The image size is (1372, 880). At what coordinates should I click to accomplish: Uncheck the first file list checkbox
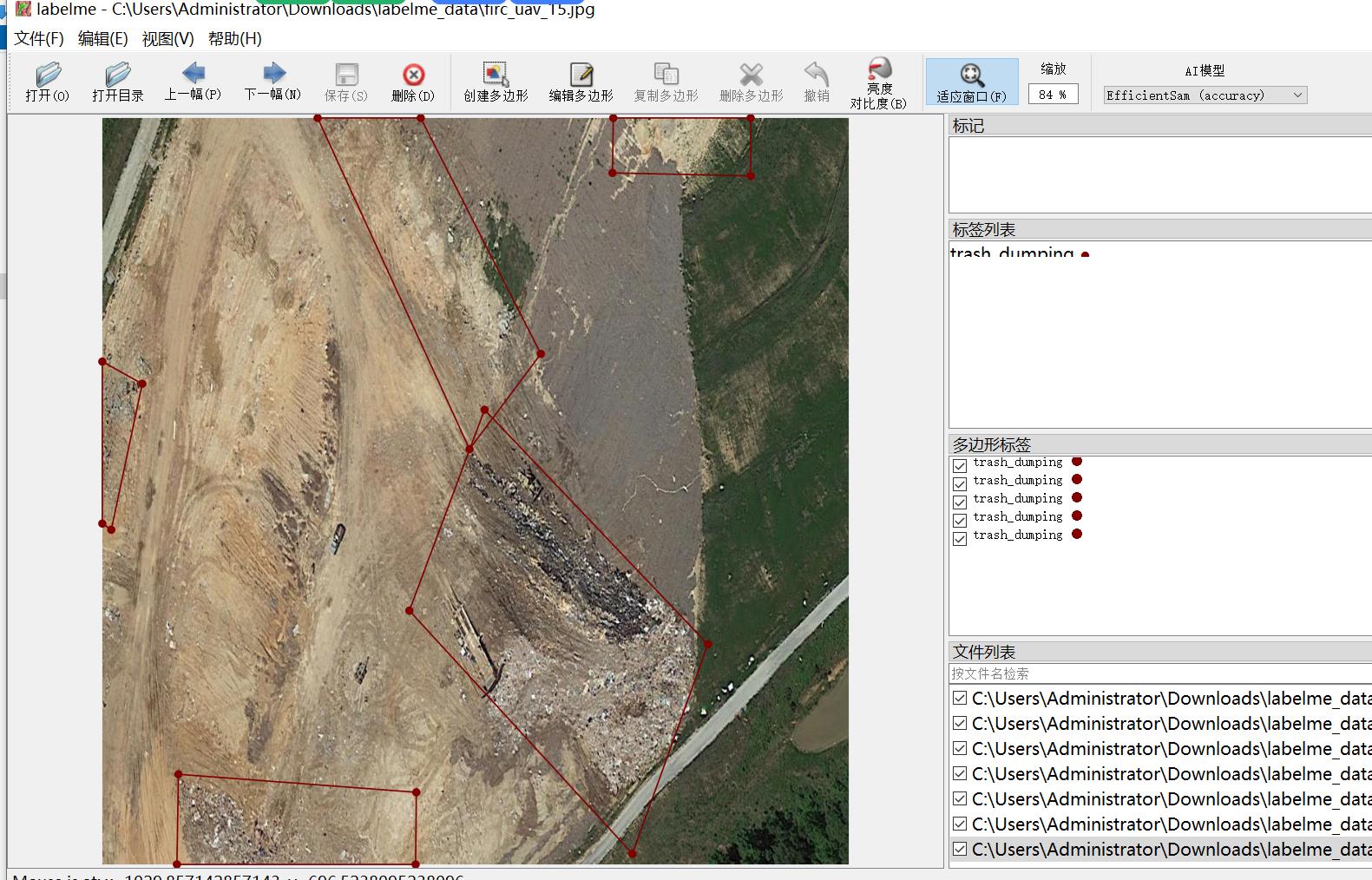click(x=960, y=698)
